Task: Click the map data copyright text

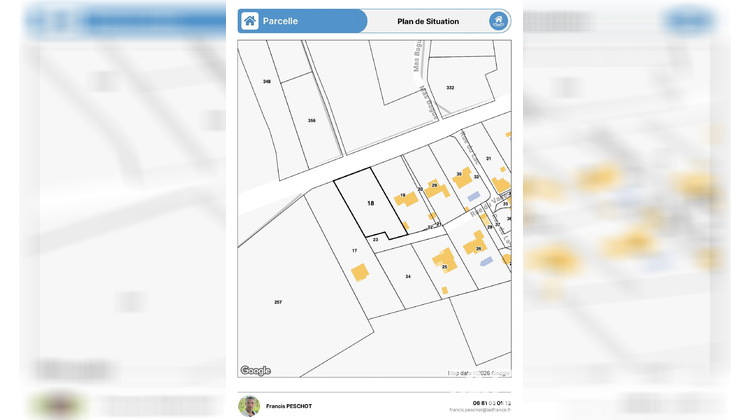Action: tap(479, 372)
